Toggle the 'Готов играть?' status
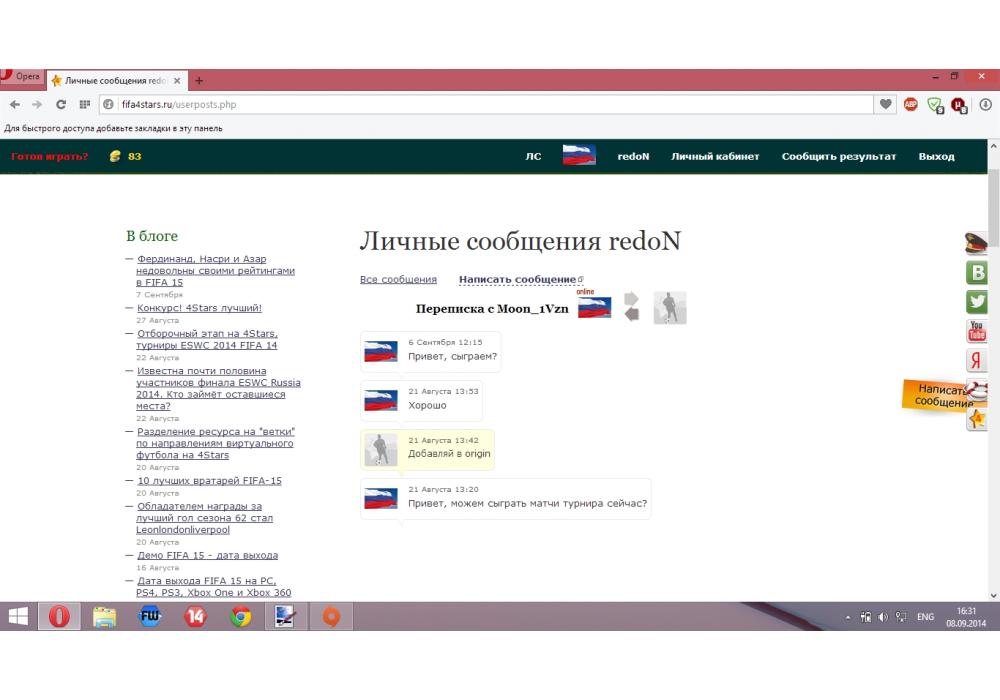This screenshot has width=1000, height=700. pos(50,156)
